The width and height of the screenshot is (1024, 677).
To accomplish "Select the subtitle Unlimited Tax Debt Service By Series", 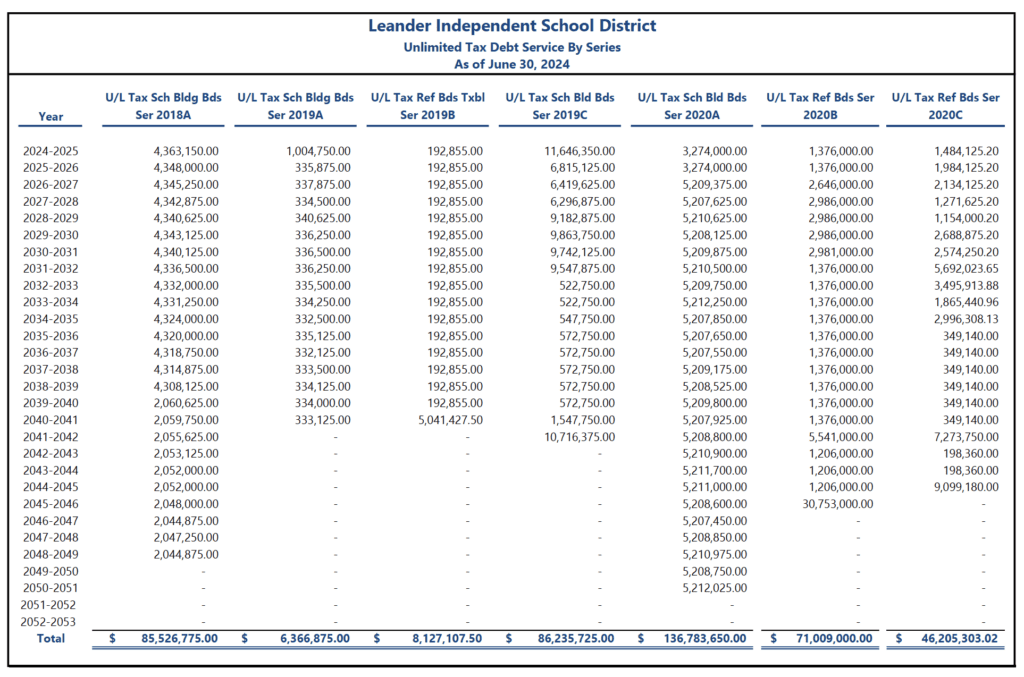I will 512,47.
